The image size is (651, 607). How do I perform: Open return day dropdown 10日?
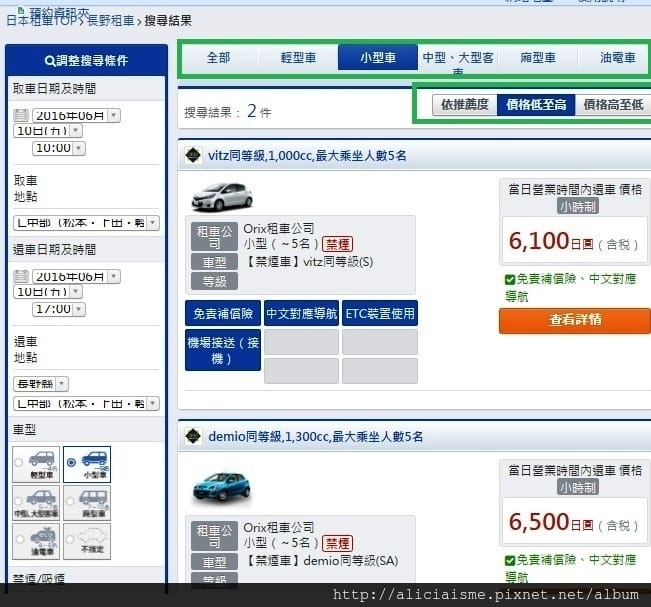click(x=48, y=292)
